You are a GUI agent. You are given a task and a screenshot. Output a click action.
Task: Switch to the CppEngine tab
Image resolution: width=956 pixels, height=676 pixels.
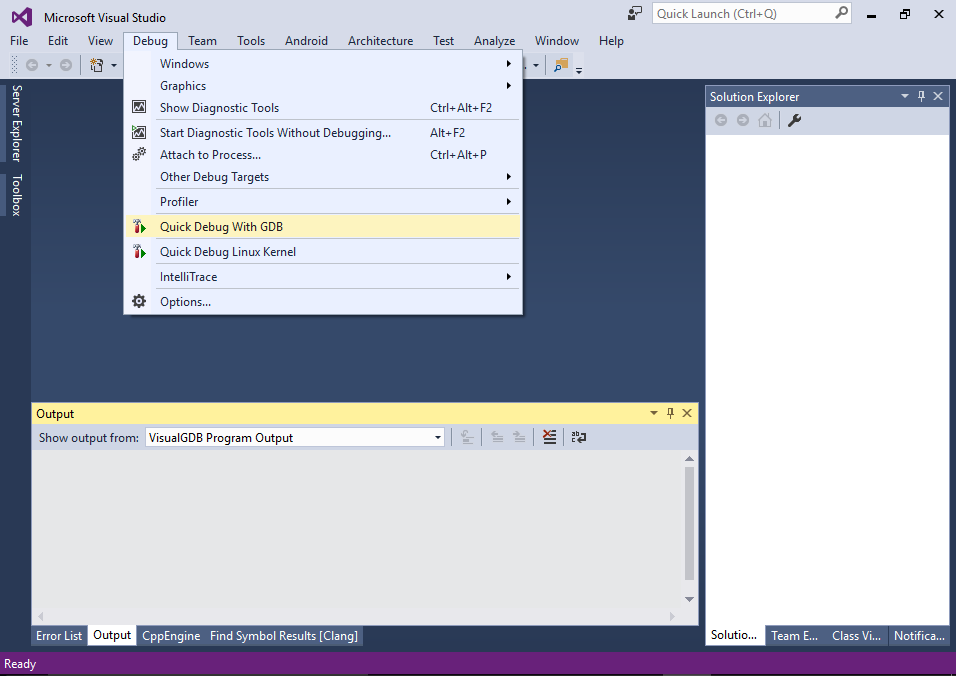(171, 635)
